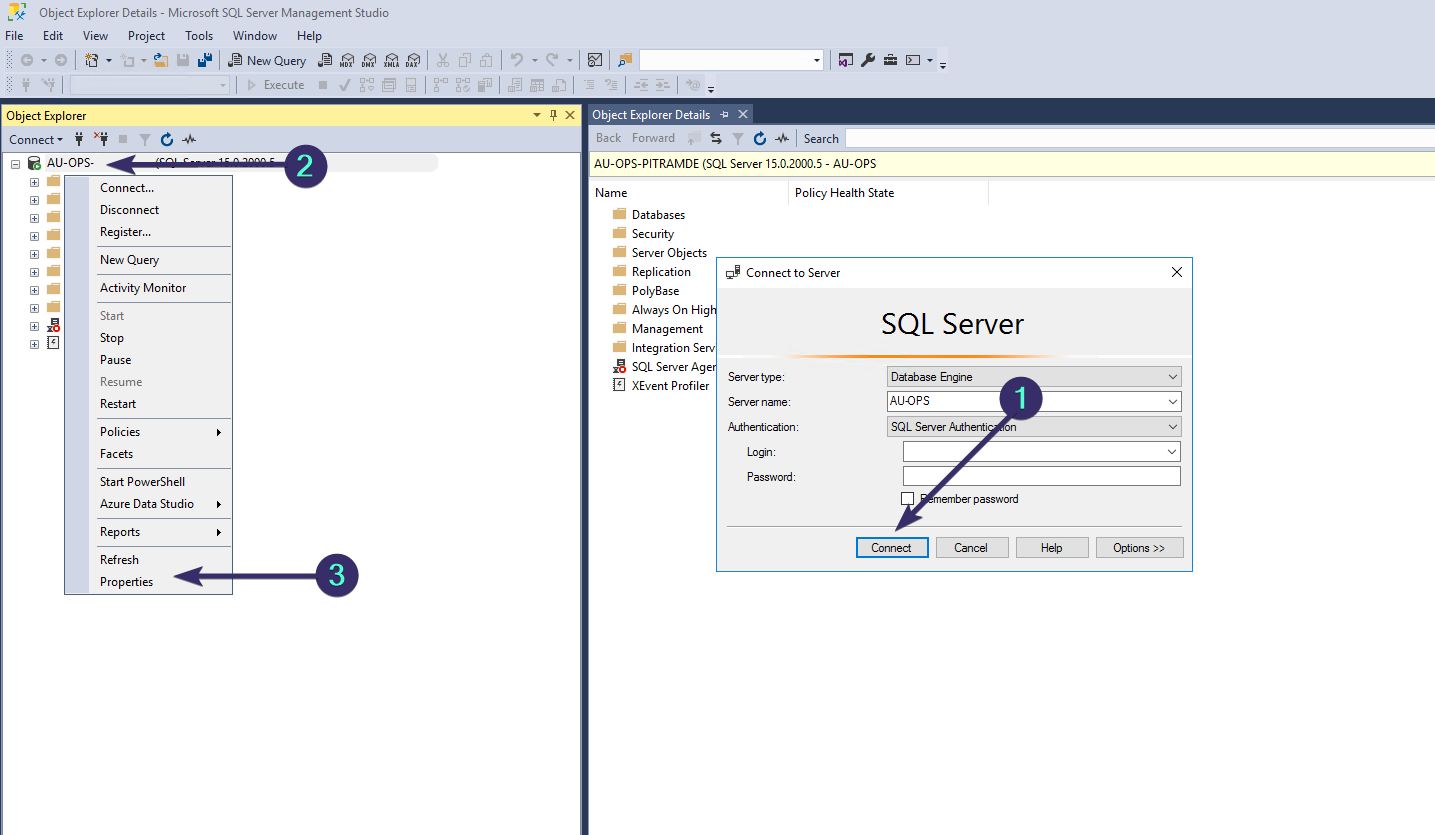Select the New DMX Query icon

point(369,60)
